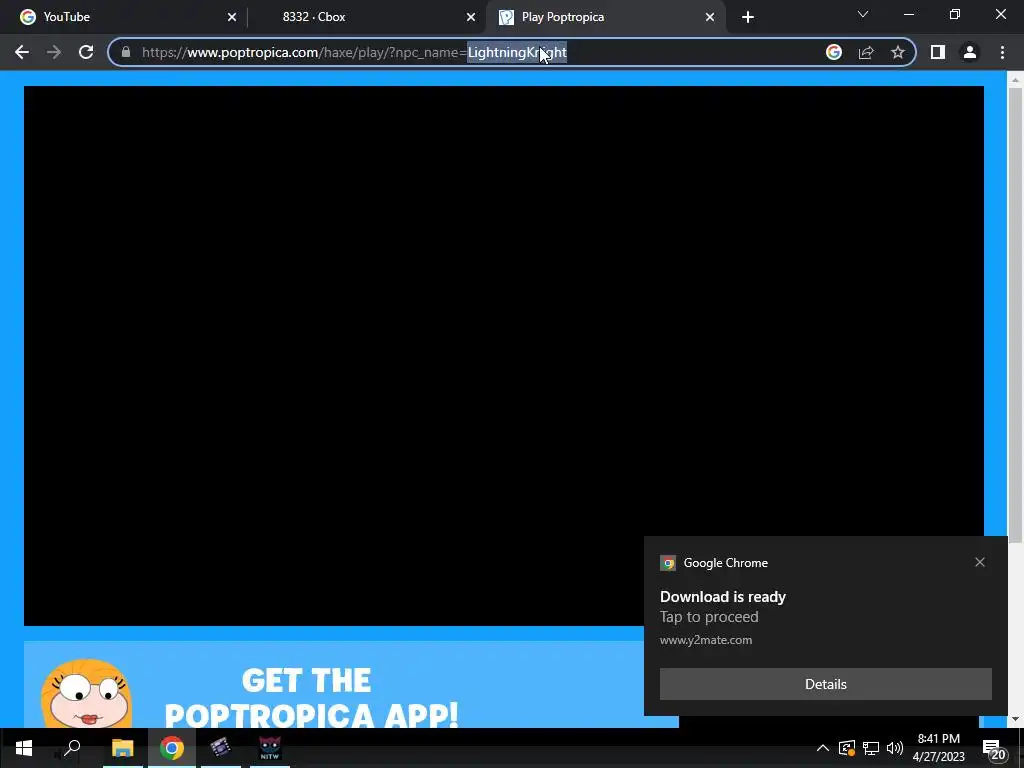View site information via lock icon
This screenshot has height=768, width=1024.
tap(126, 52)
